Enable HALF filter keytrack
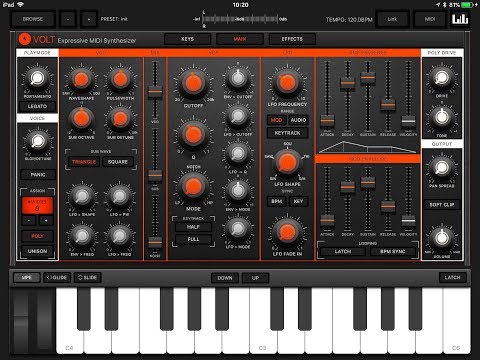Viewport: 480px width, 360px height. [x=193, y=227]
